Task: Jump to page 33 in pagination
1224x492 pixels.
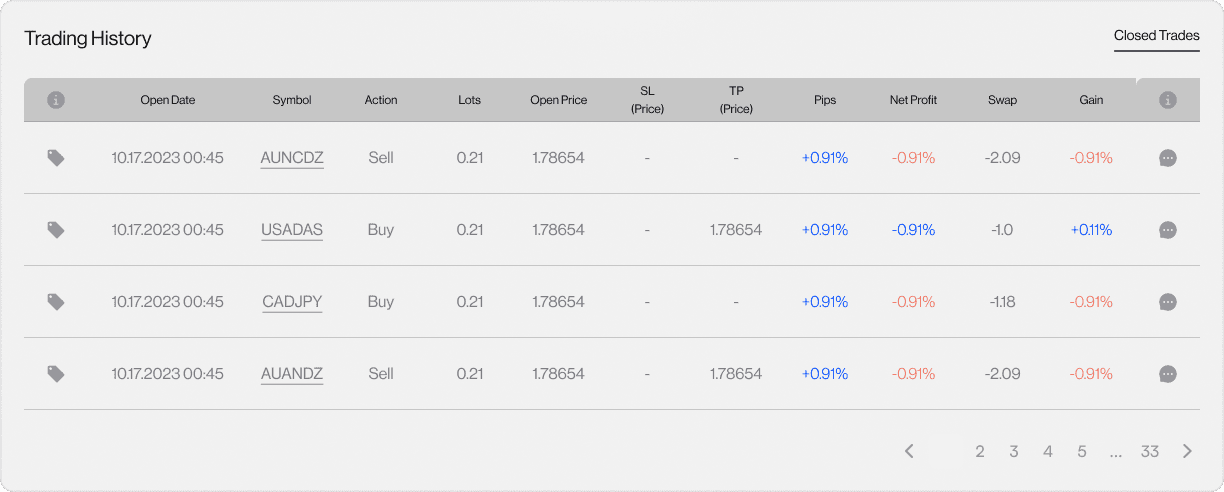Action: (x=1150, y=451)
